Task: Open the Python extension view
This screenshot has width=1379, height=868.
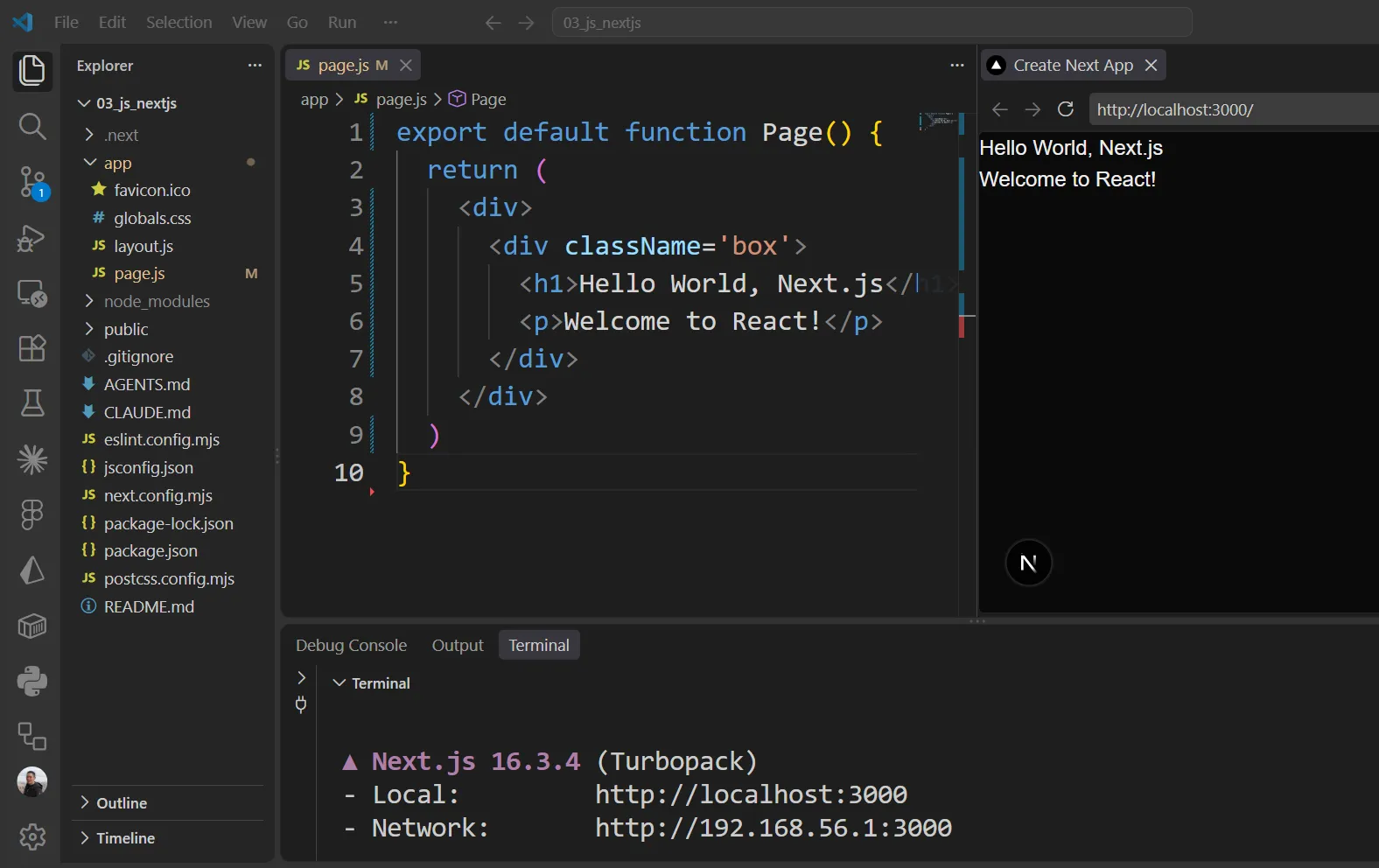Action: 32,681
